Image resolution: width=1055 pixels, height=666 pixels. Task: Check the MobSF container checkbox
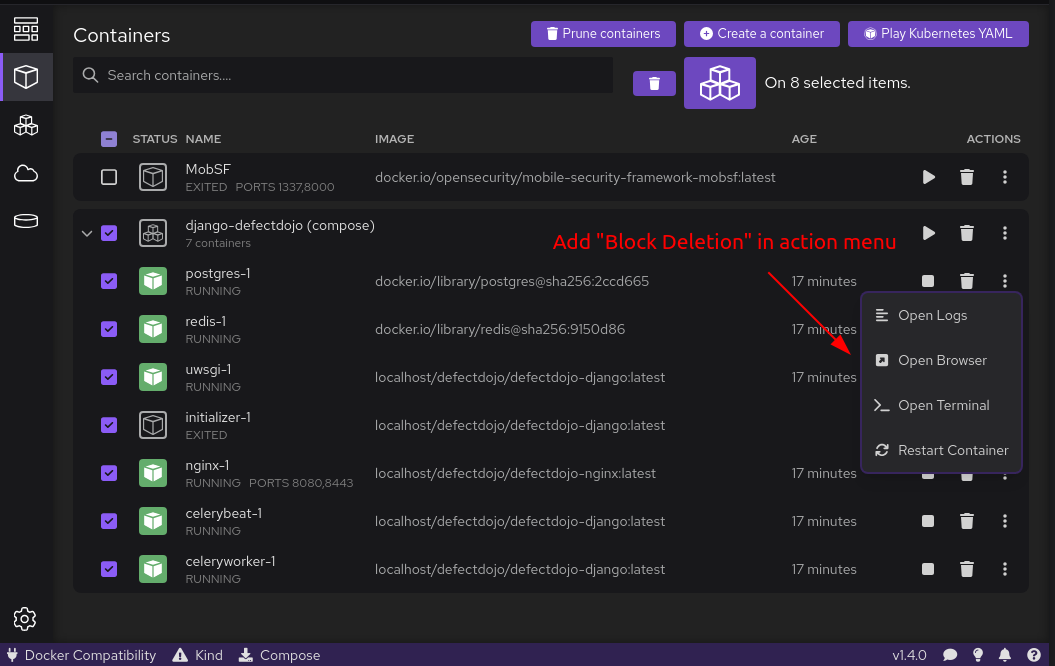coord(109,177)
